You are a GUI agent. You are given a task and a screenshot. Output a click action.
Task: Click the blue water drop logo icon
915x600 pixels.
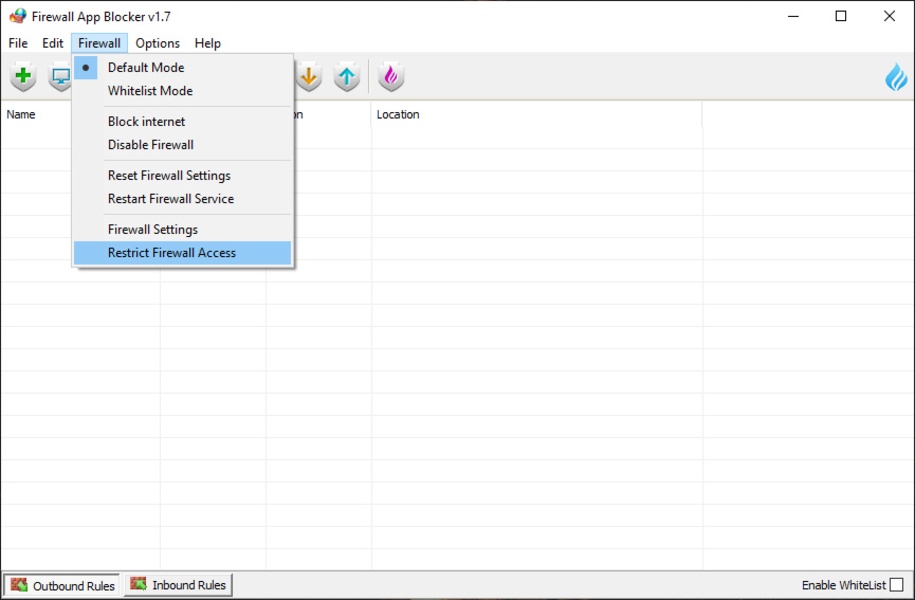tap(896, 77)
